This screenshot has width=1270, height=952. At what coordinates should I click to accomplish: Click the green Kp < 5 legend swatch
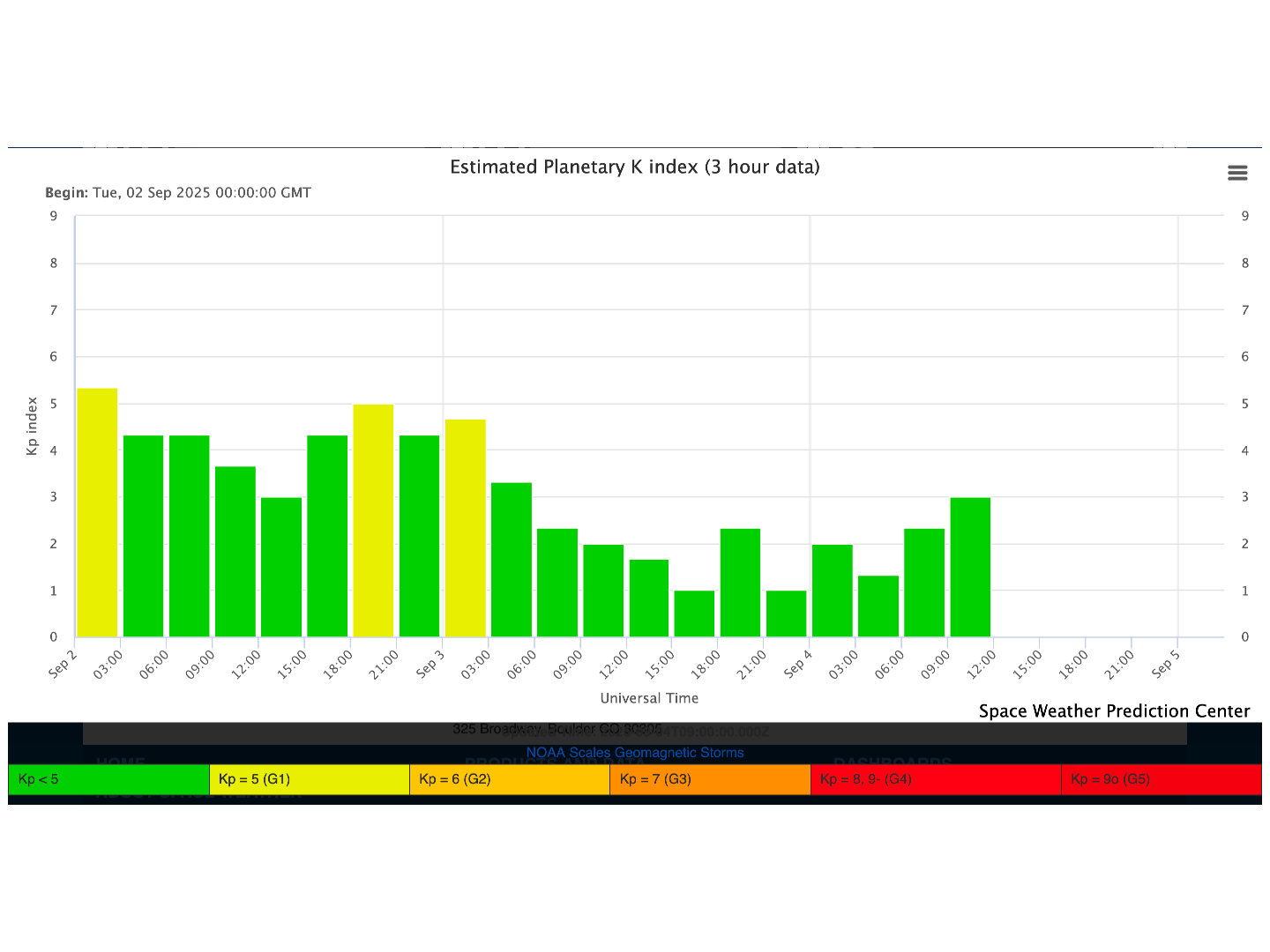(108, 779)
